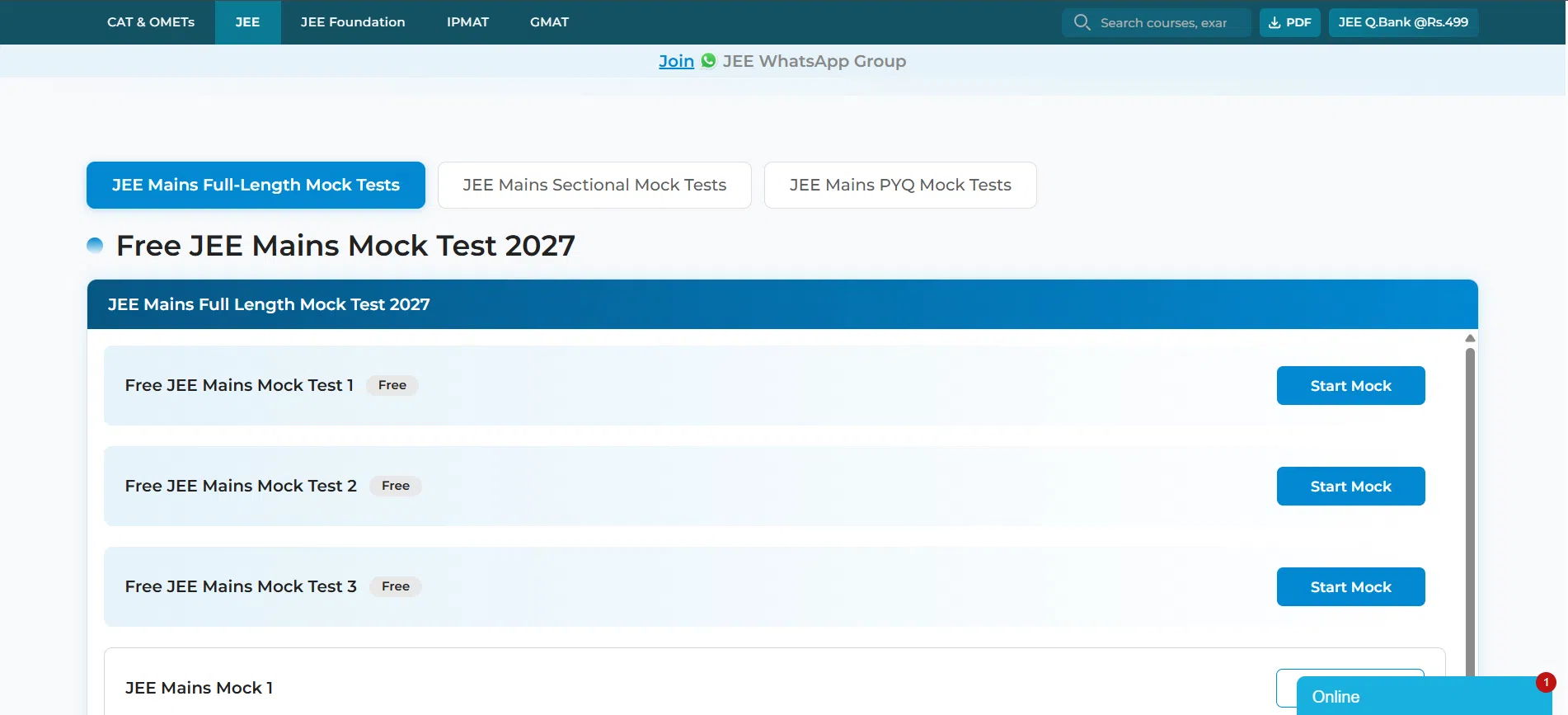Click the PDF button

click(x=1289, y=22)
